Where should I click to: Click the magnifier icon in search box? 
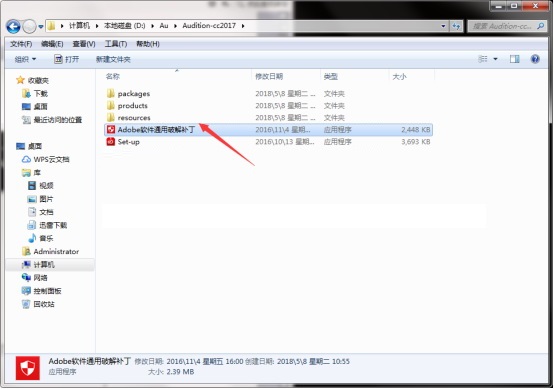[x=540, y=26]
